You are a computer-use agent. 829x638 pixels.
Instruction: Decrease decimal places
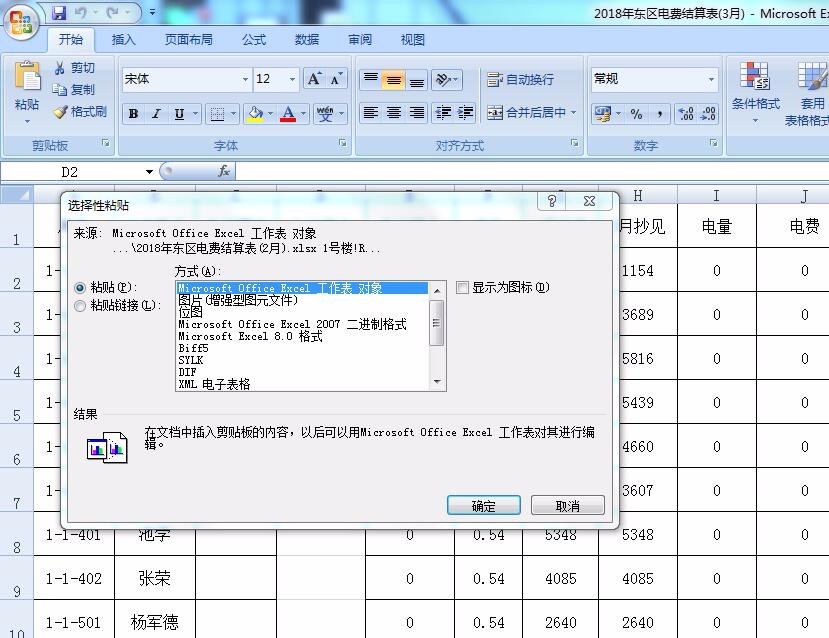(708, 114)
